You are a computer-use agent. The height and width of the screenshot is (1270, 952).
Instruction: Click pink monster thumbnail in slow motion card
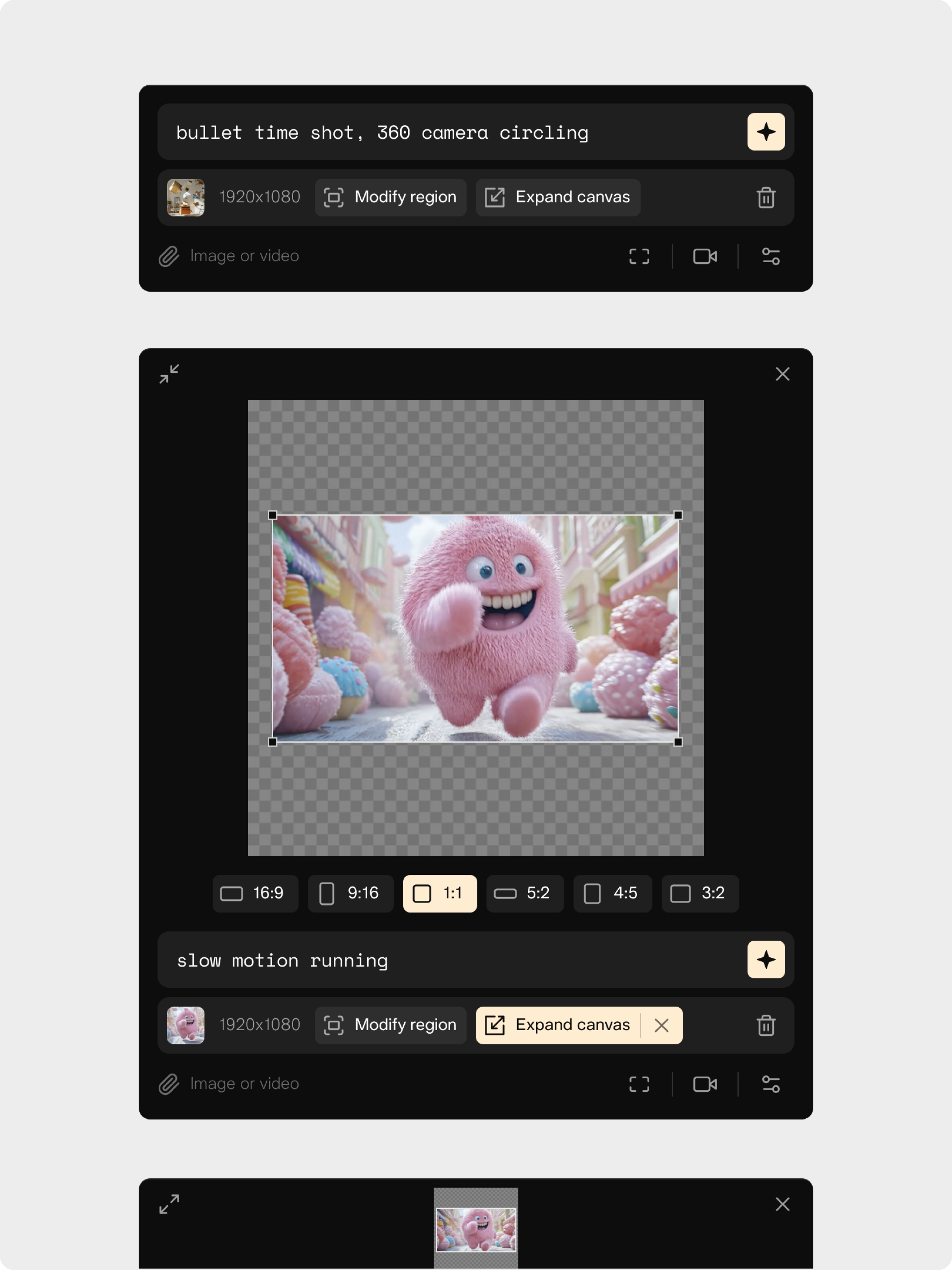185,1025
